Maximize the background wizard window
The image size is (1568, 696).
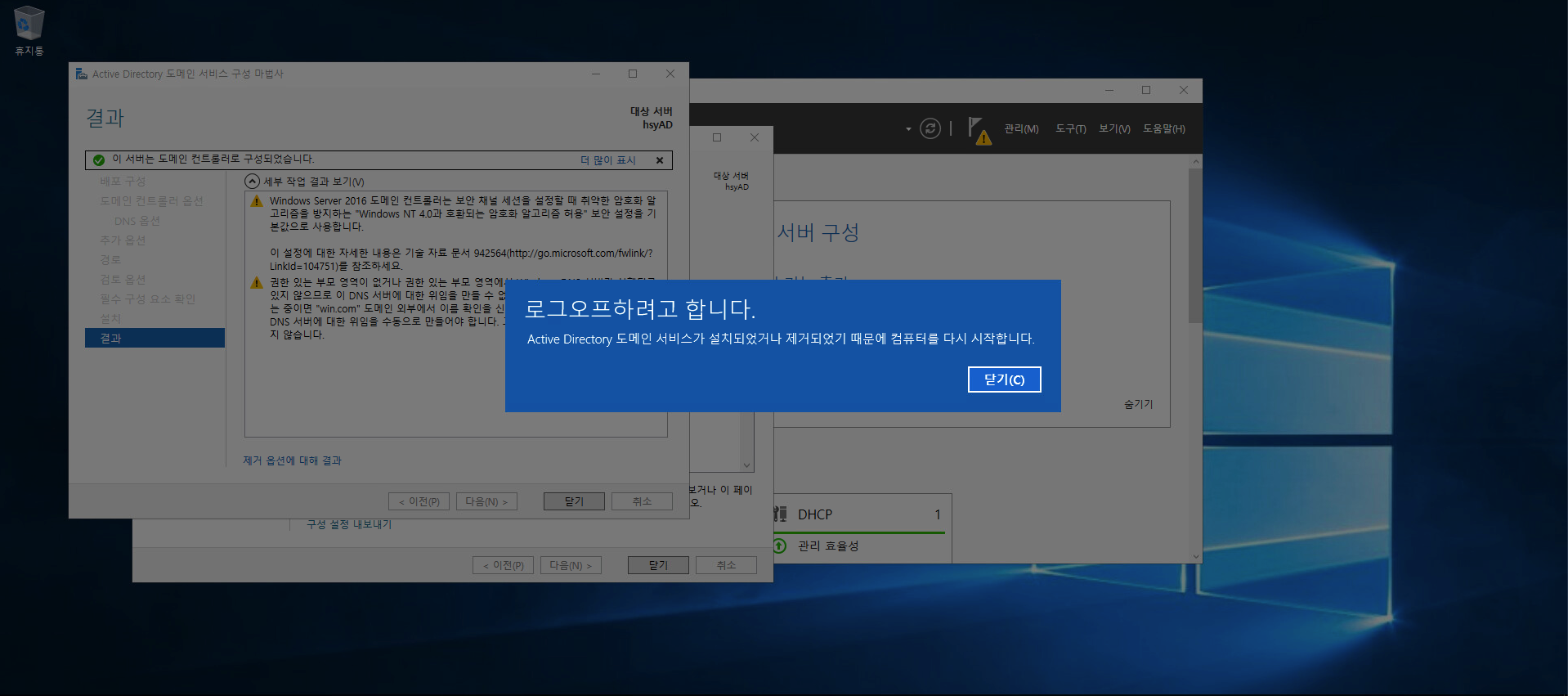coord(717,137)
